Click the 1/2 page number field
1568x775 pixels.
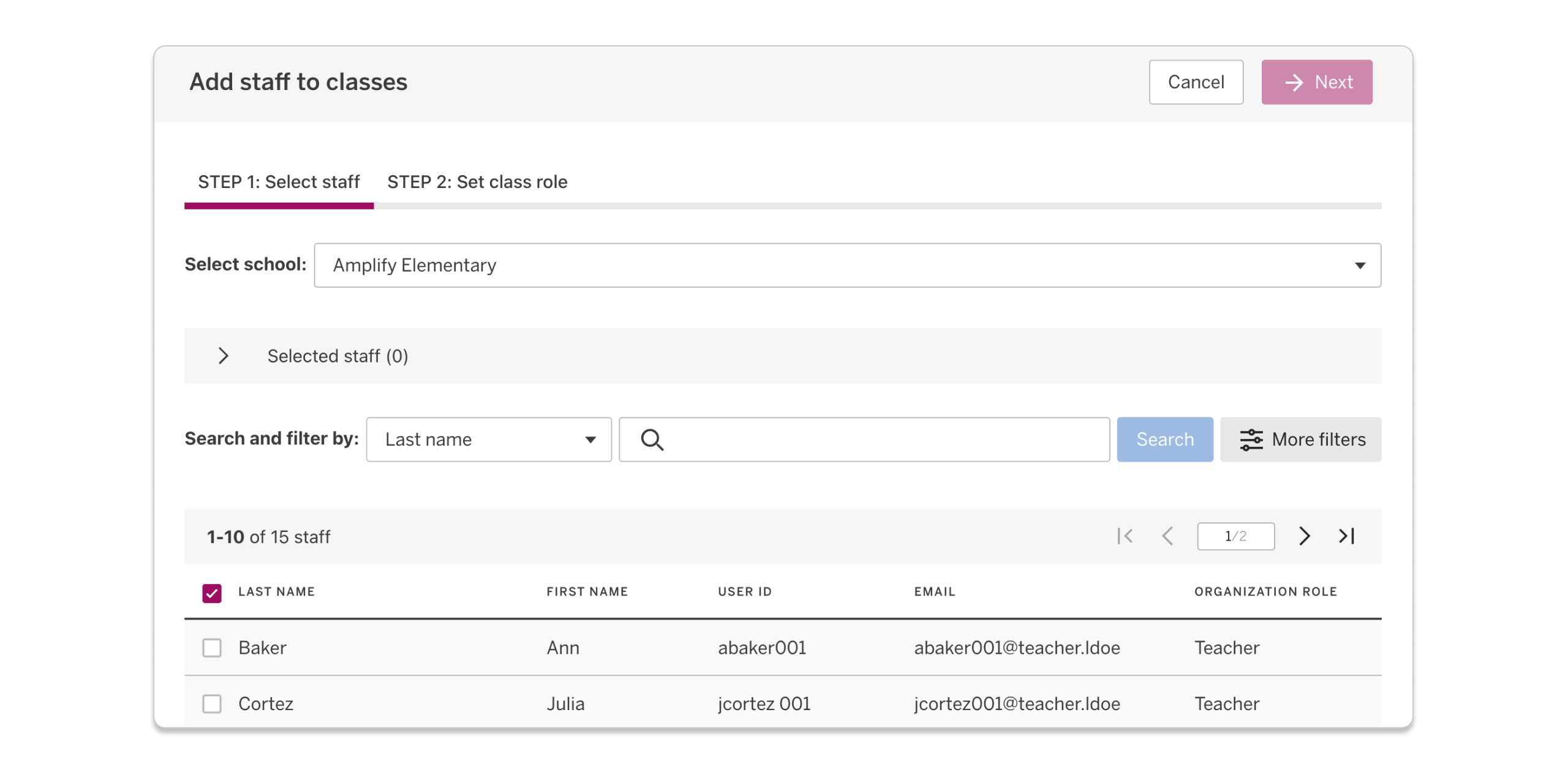click(1235, 536)
